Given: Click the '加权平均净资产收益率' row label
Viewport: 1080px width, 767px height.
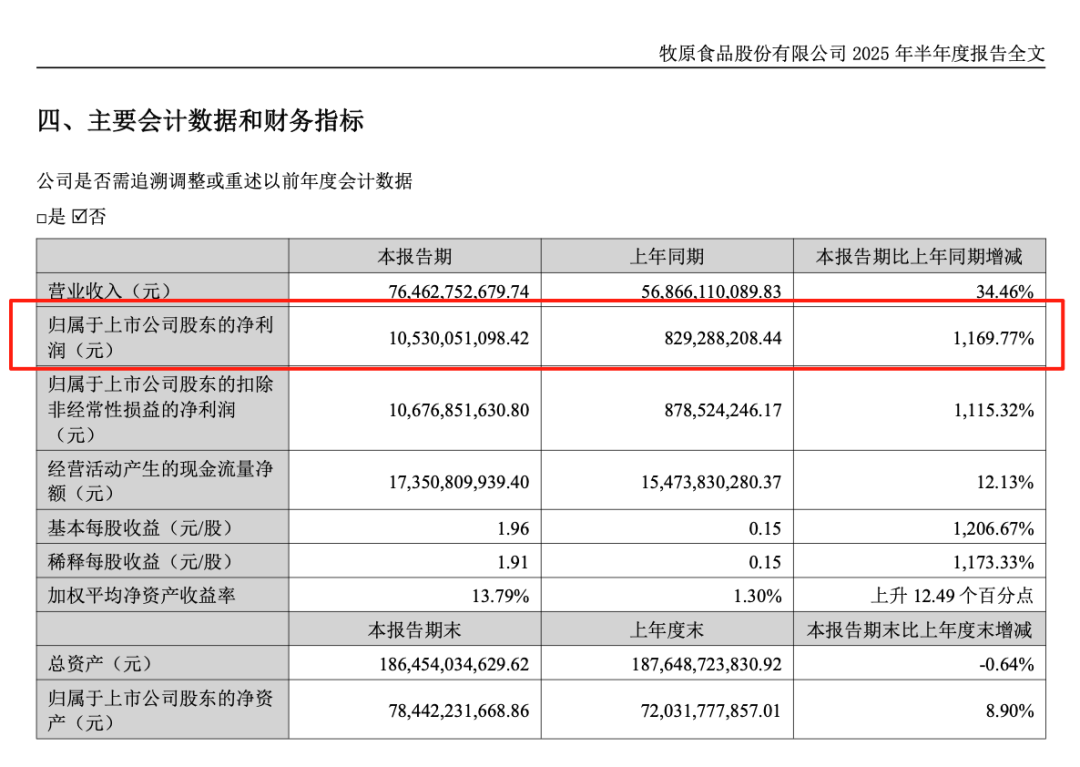Looking at the screenshot, I should [x=142, y=596].
